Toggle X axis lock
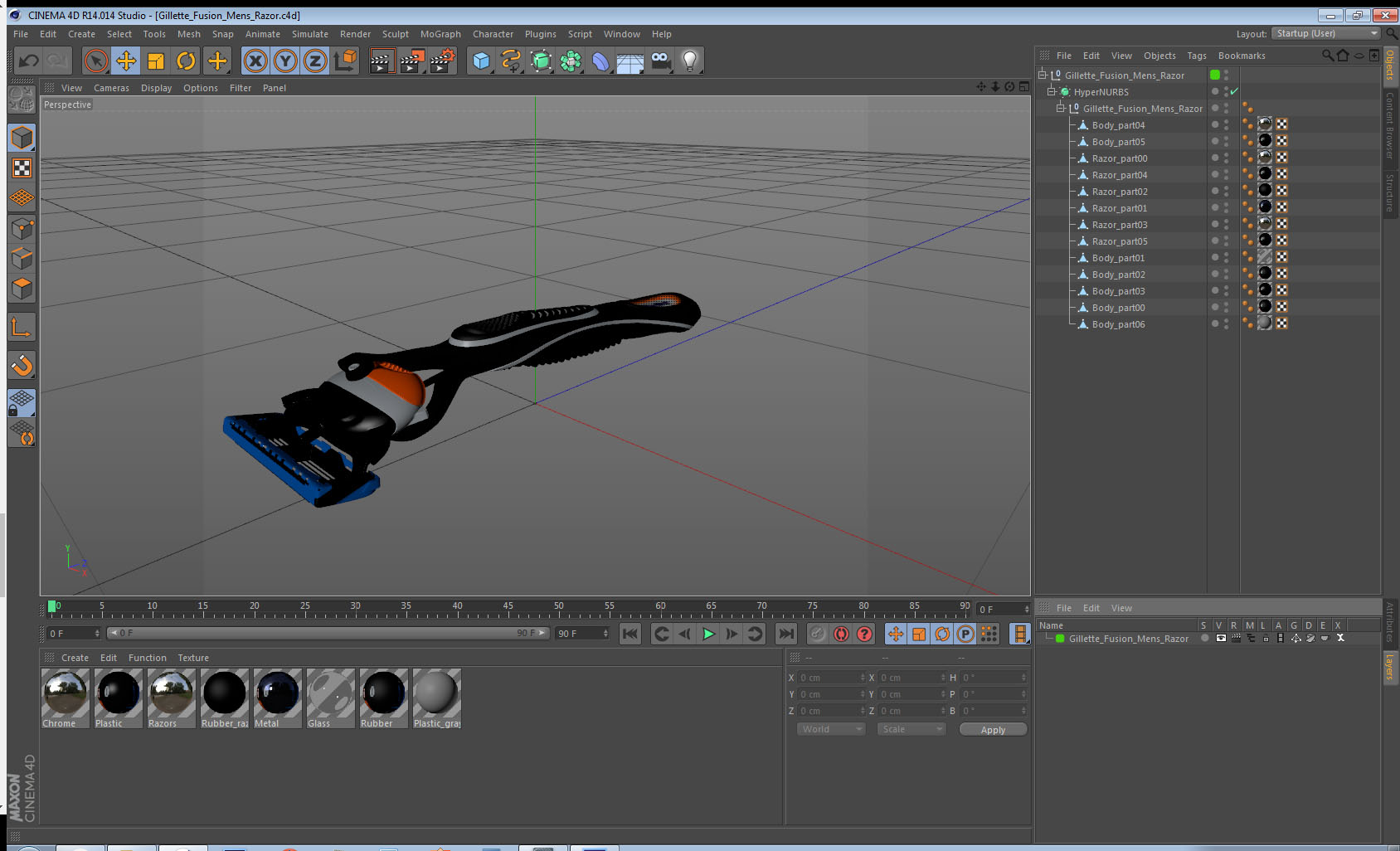This screenshot has height=851, width=1400. [255, 61]
